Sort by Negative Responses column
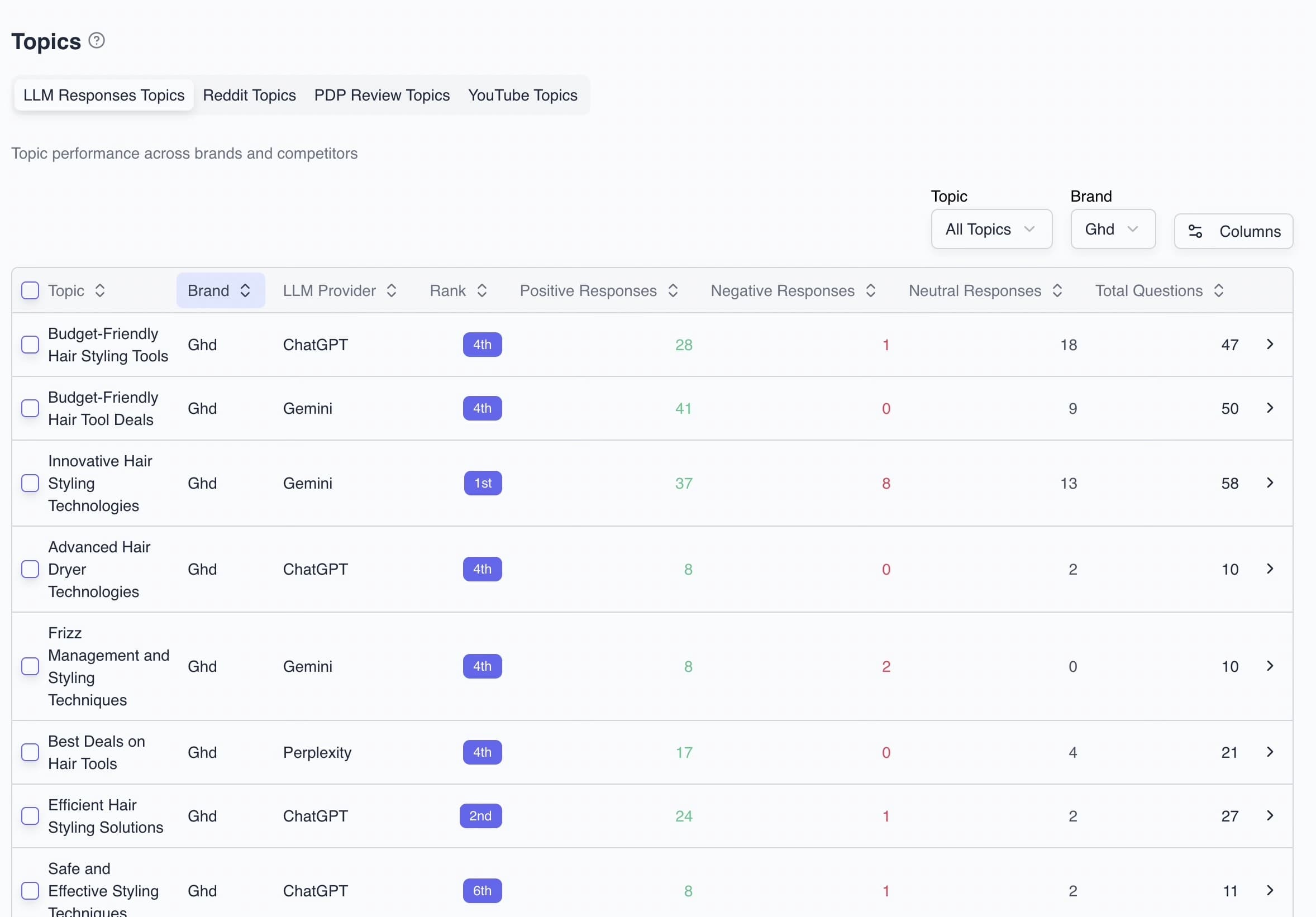The width and height of the screenshot is (1316, 917). coord(871,290)
